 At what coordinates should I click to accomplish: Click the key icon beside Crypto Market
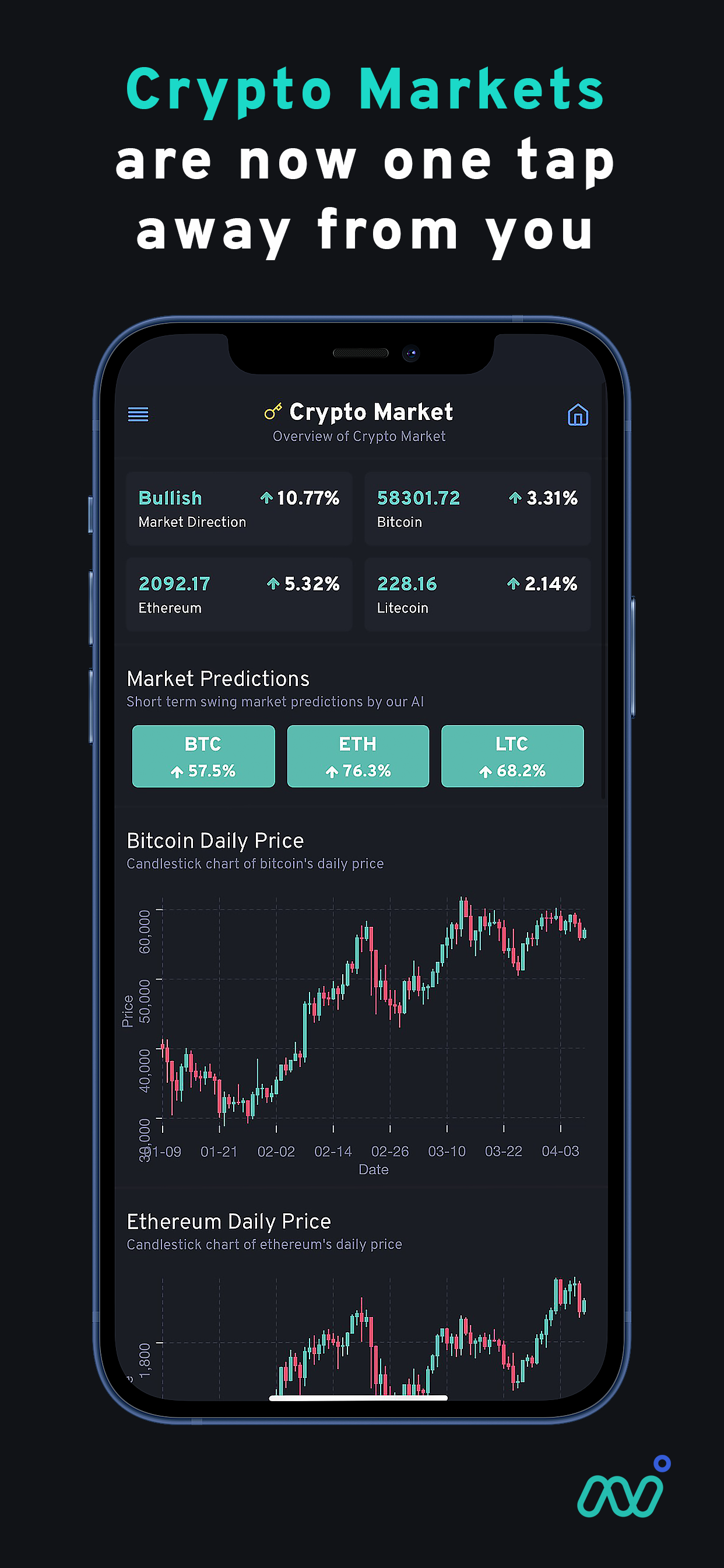coord(273,411)
